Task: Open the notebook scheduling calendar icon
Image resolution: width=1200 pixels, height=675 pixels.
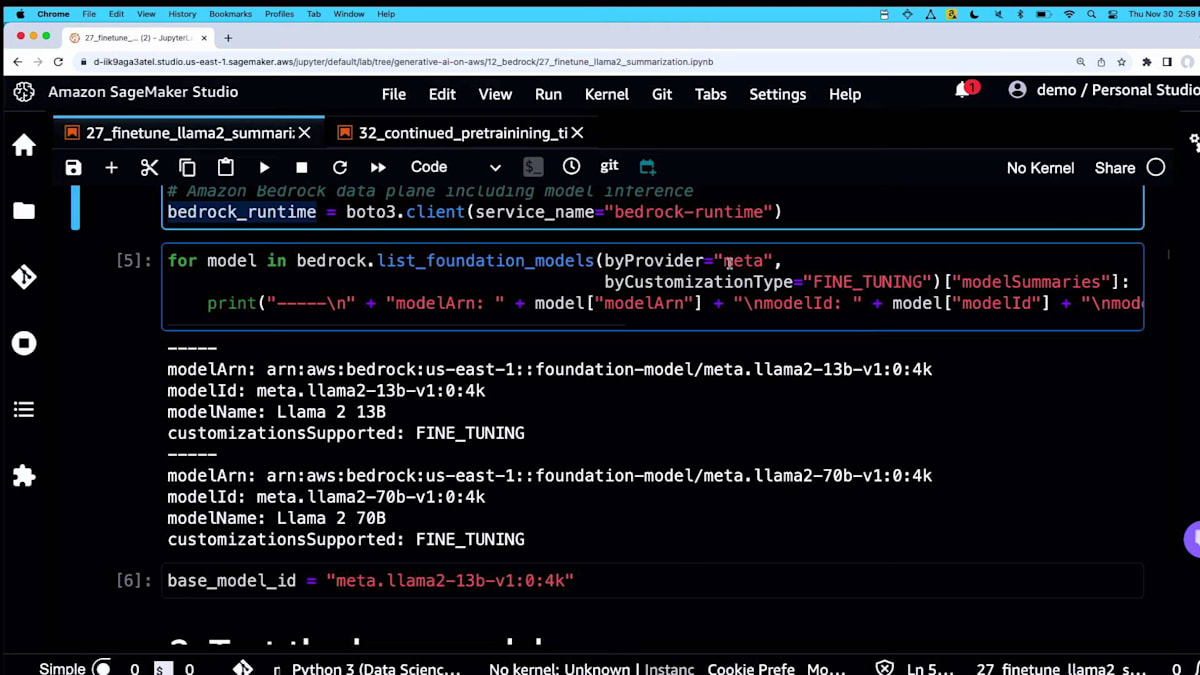Action: pyautogui.click(x=647, y=167)
